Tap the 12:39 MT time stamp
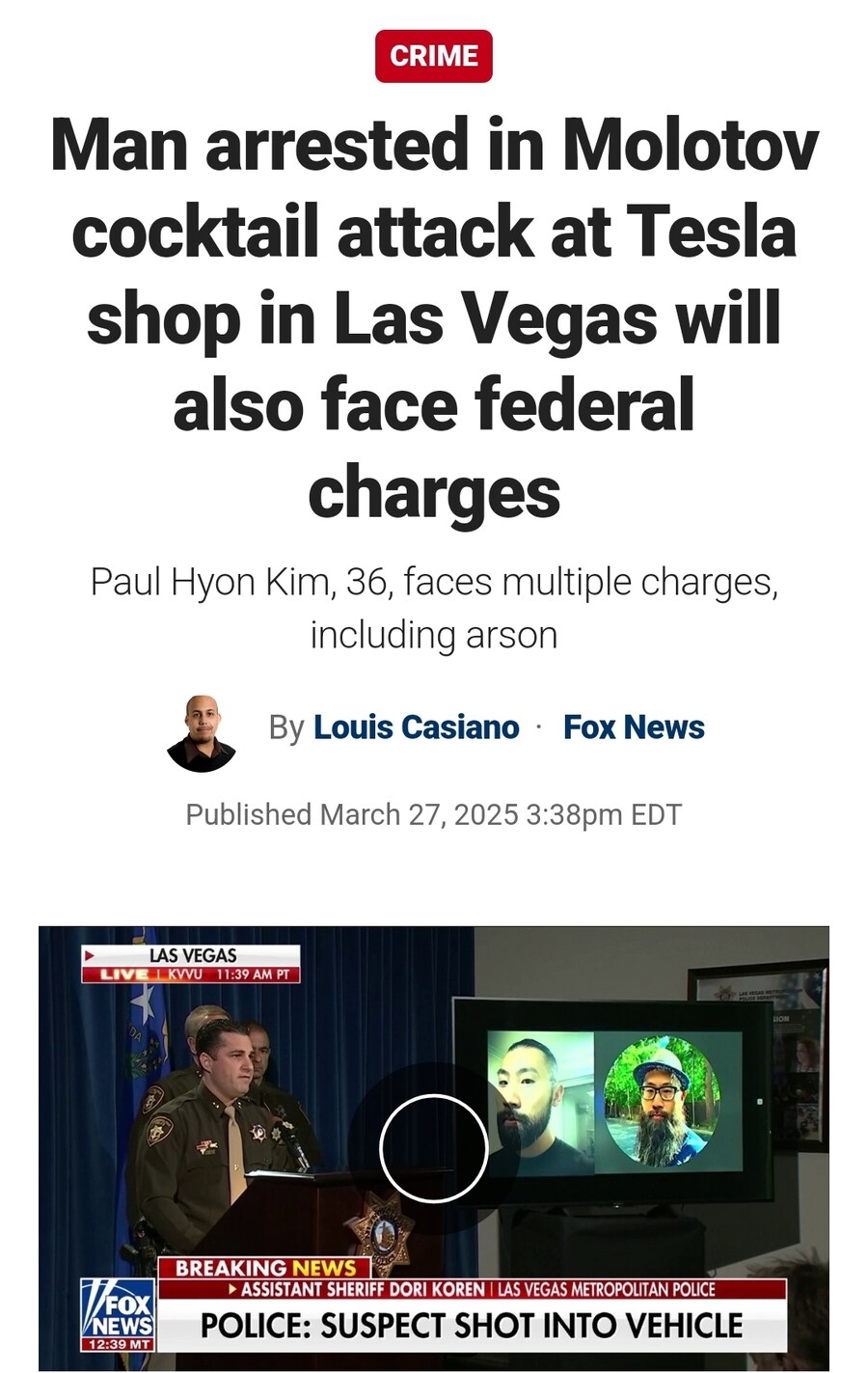Viewport: 868px width, 1373px height. click(x=118, y=1344)
